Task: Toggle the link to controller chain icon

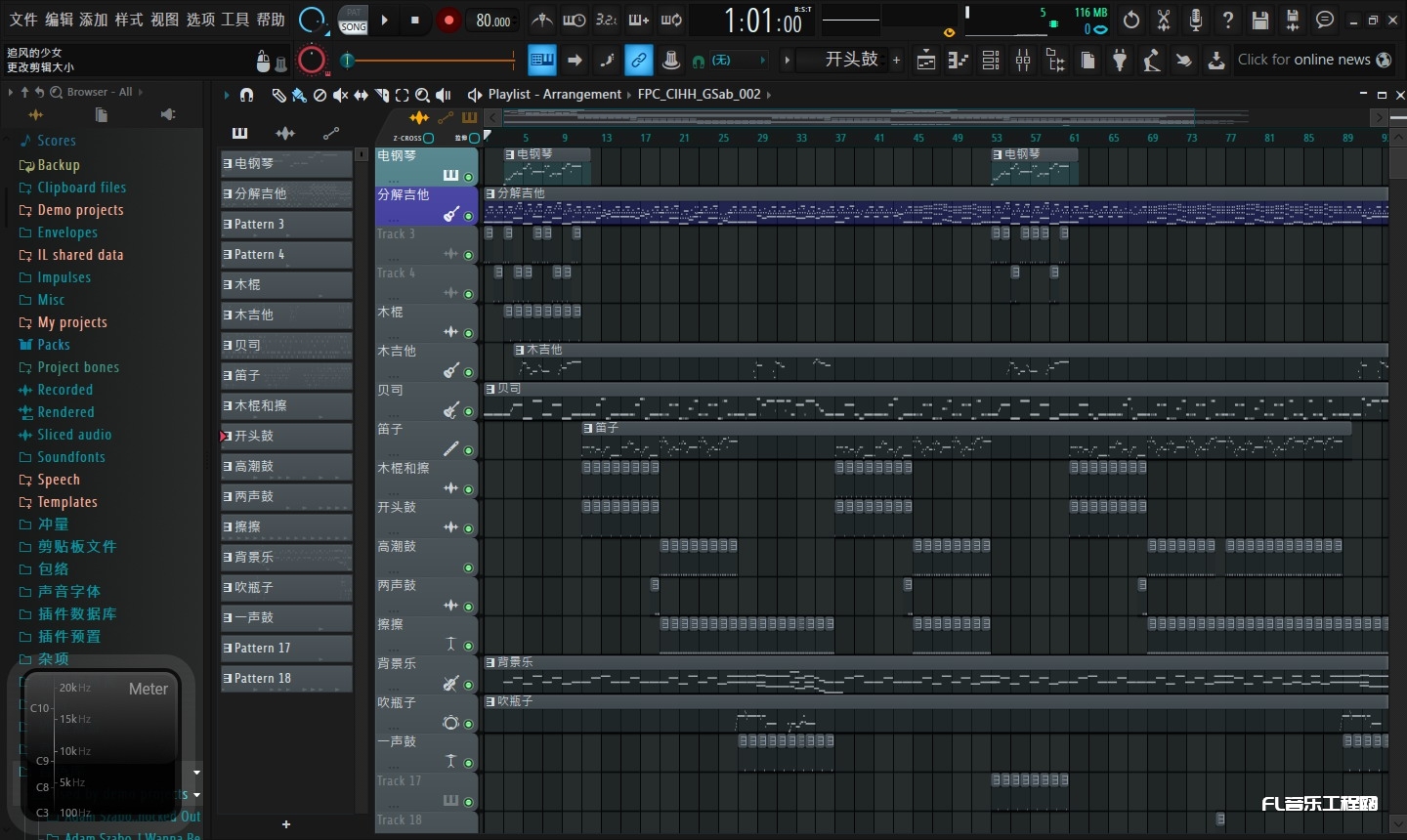Action: pos(638,61)
